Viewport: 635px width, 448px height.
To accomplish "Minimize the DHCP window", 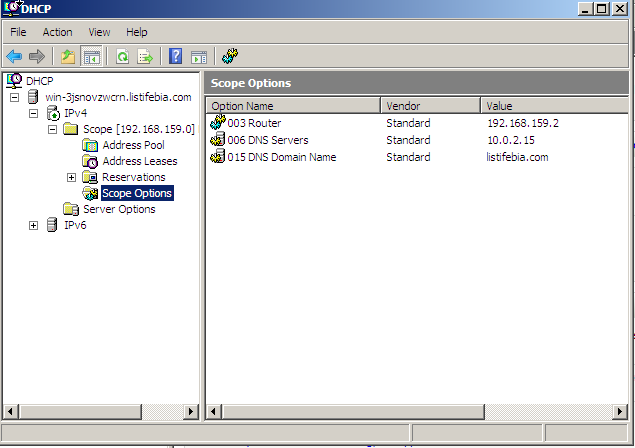I will pos(585,9).
